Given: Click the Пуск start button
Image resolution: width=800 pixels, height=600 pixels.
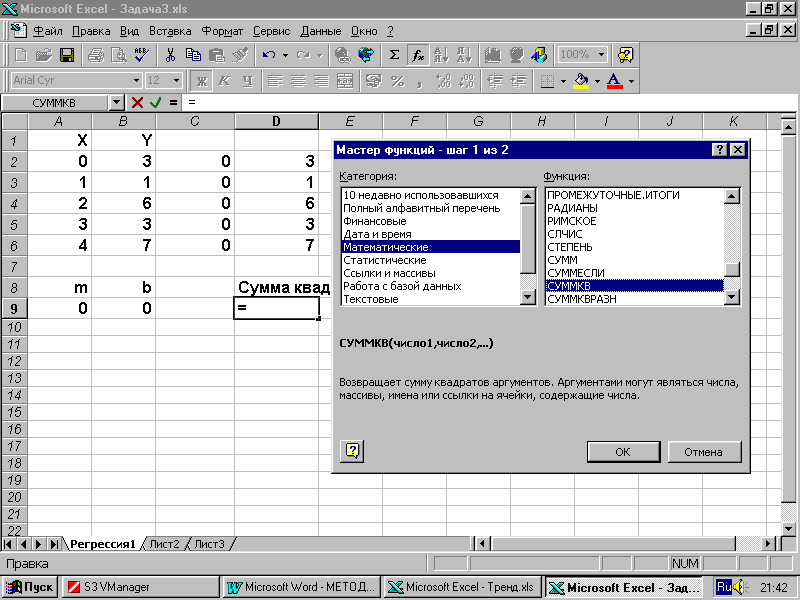Looking at the screenshot, I should 30,587.
